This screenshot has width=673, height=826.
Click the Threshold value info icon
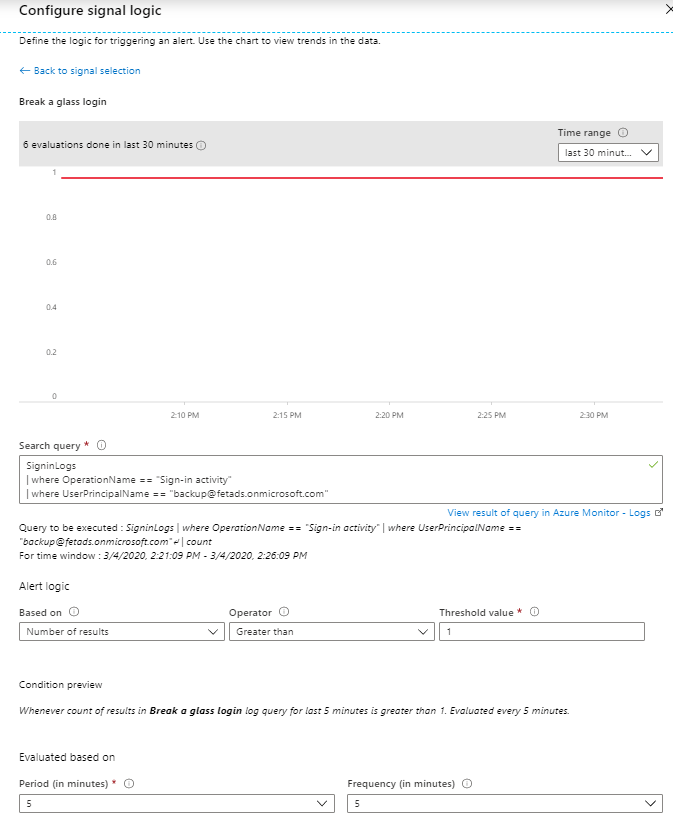(x=534, y=612)
